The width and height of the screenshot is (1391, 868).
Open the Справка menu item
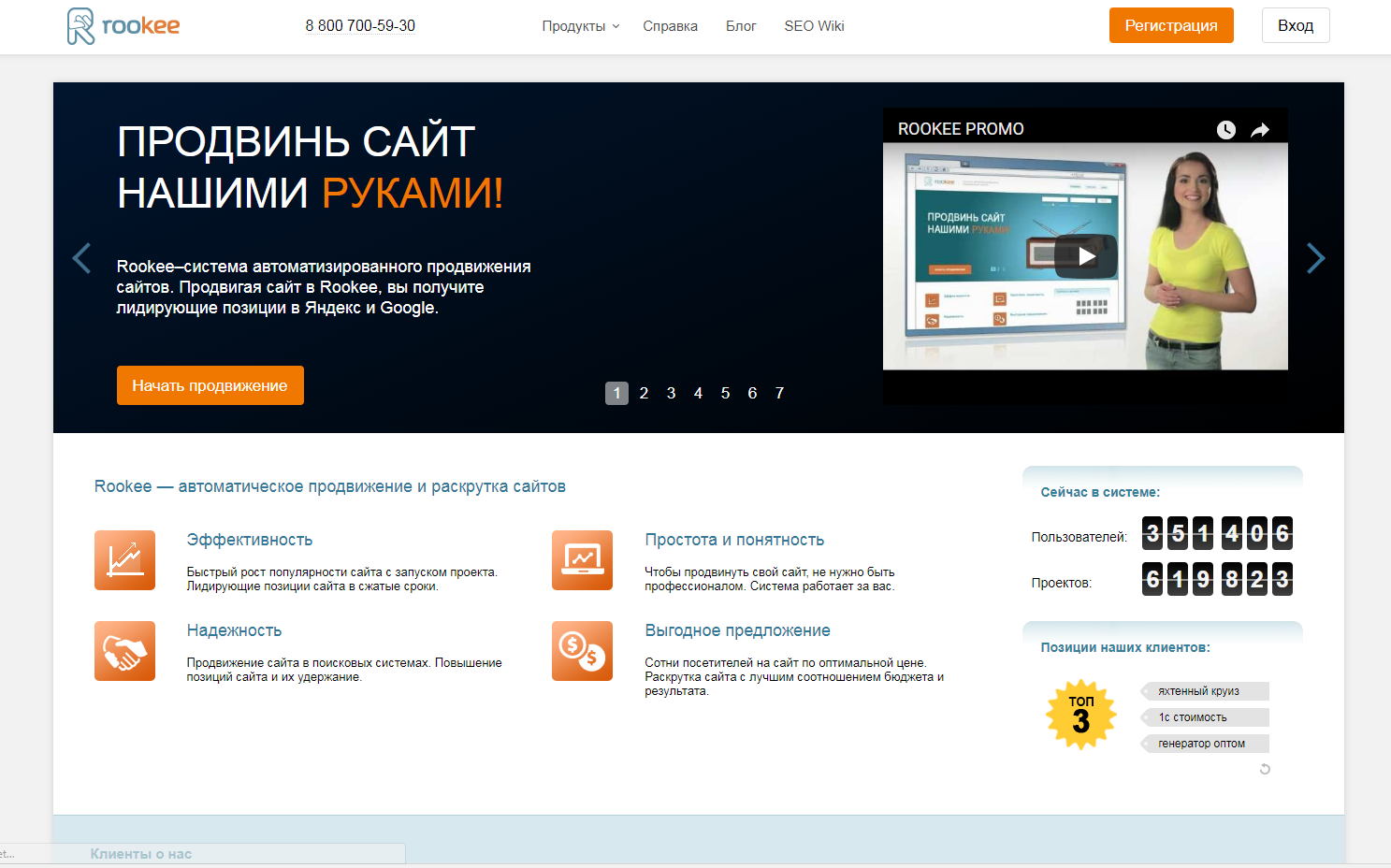click(670, 26)
